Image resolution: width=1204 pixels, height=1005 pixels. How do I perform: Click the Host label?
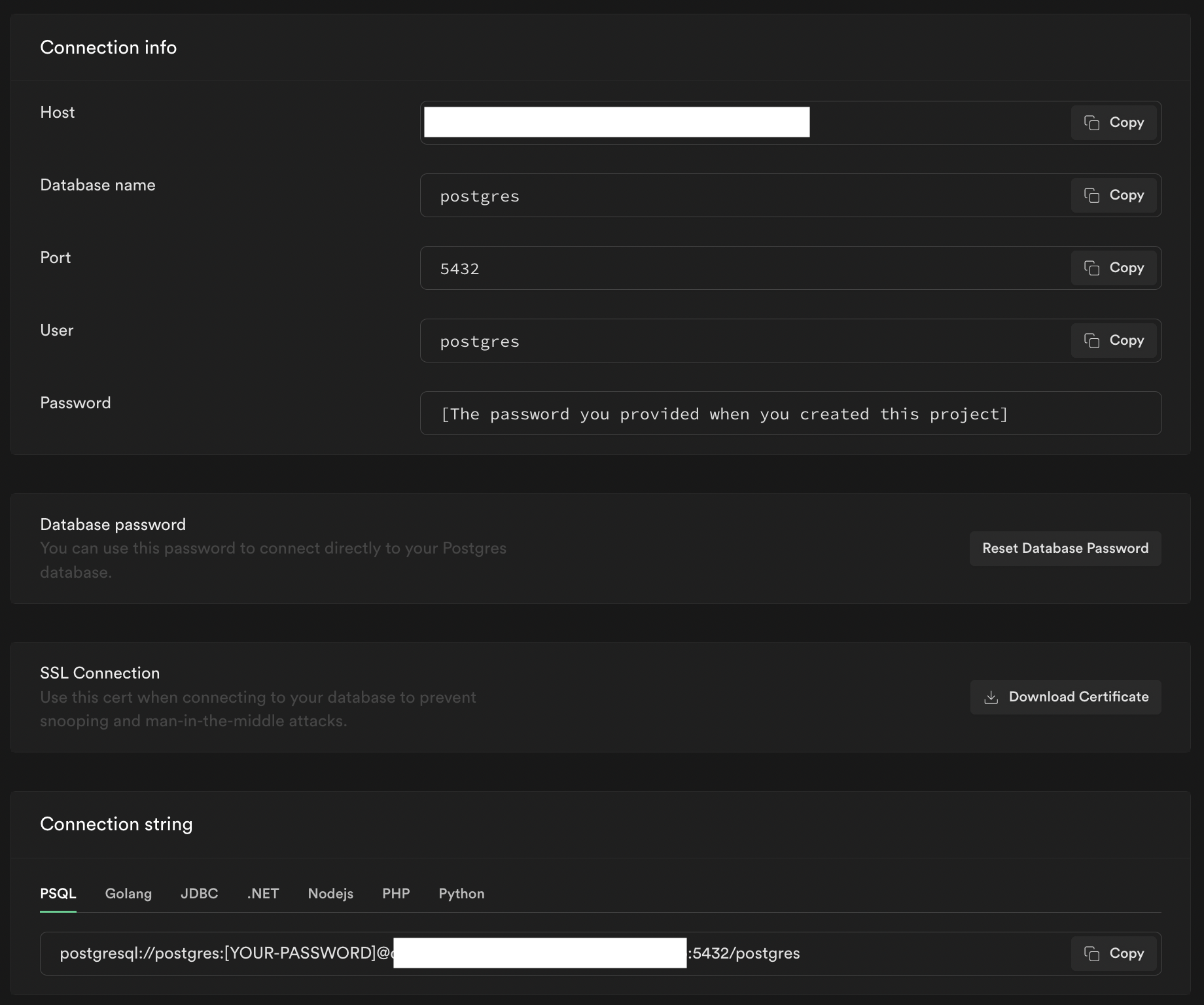pos(58,112)
